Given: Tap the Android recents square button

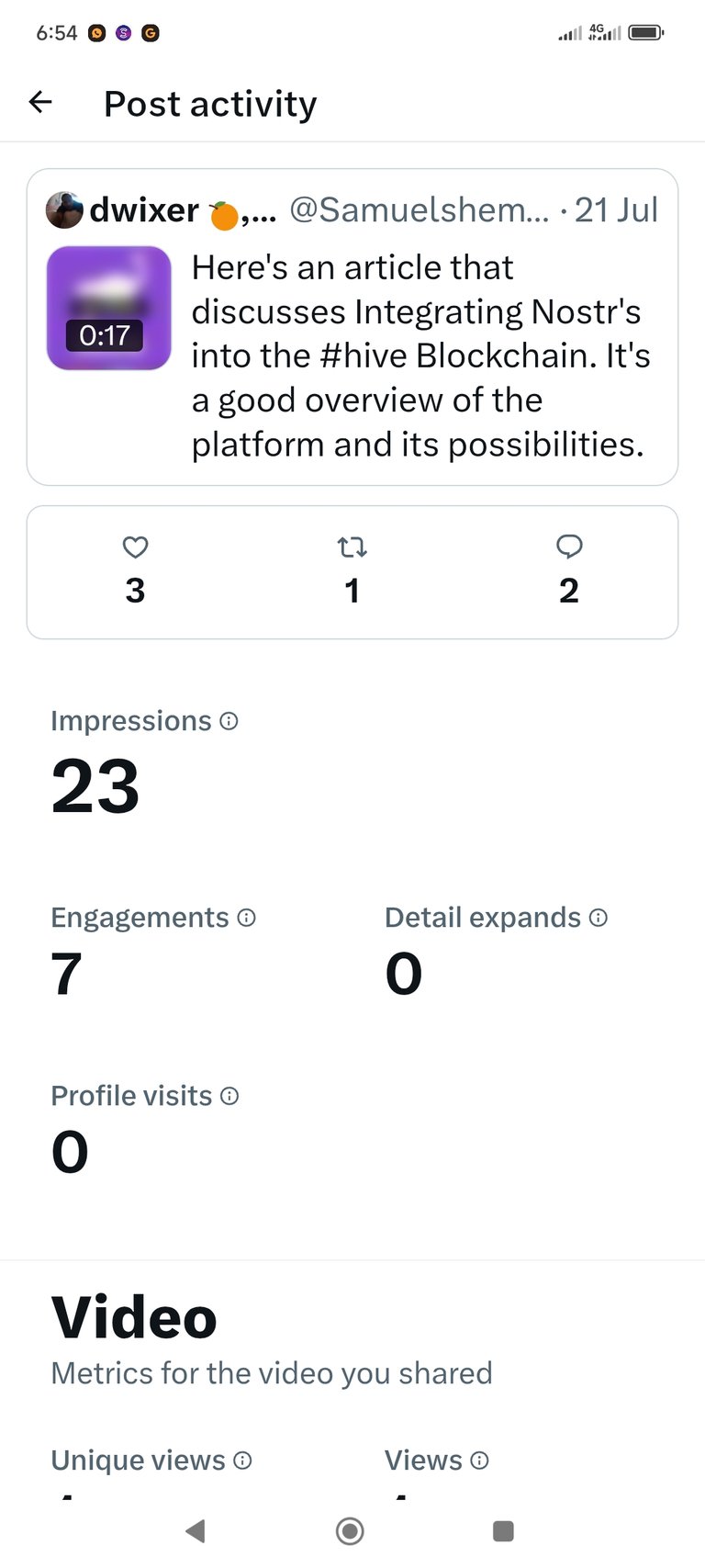Looking at the screenshot, I should pyautogui.click(x=503, y=1530).
